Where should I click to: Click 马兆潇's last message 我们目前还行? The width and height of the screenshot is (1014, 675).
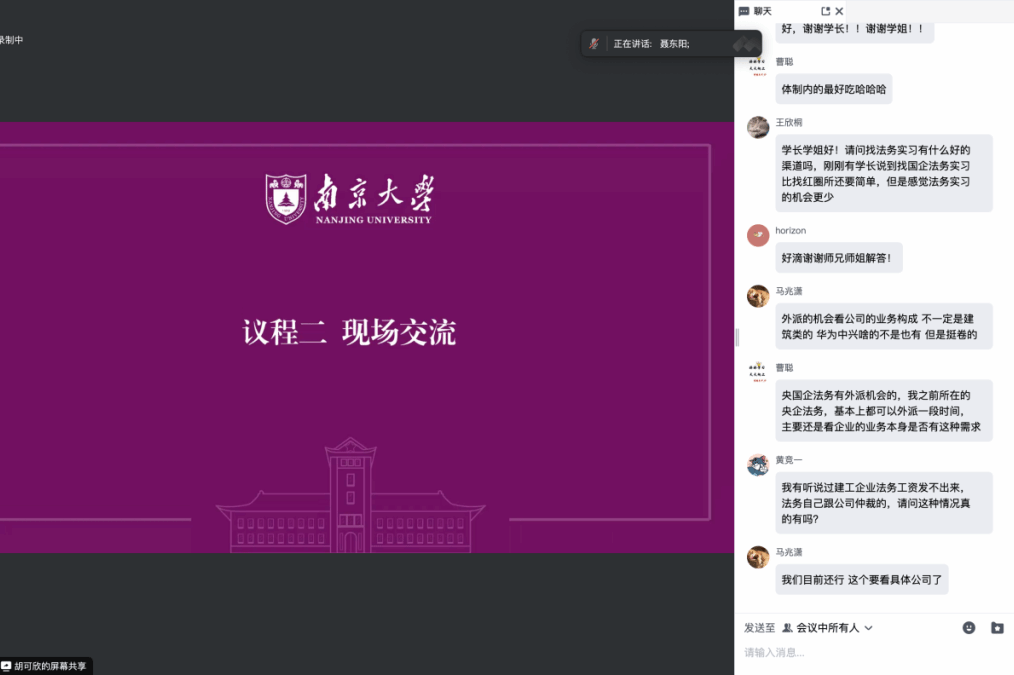(x=861, y=579)
